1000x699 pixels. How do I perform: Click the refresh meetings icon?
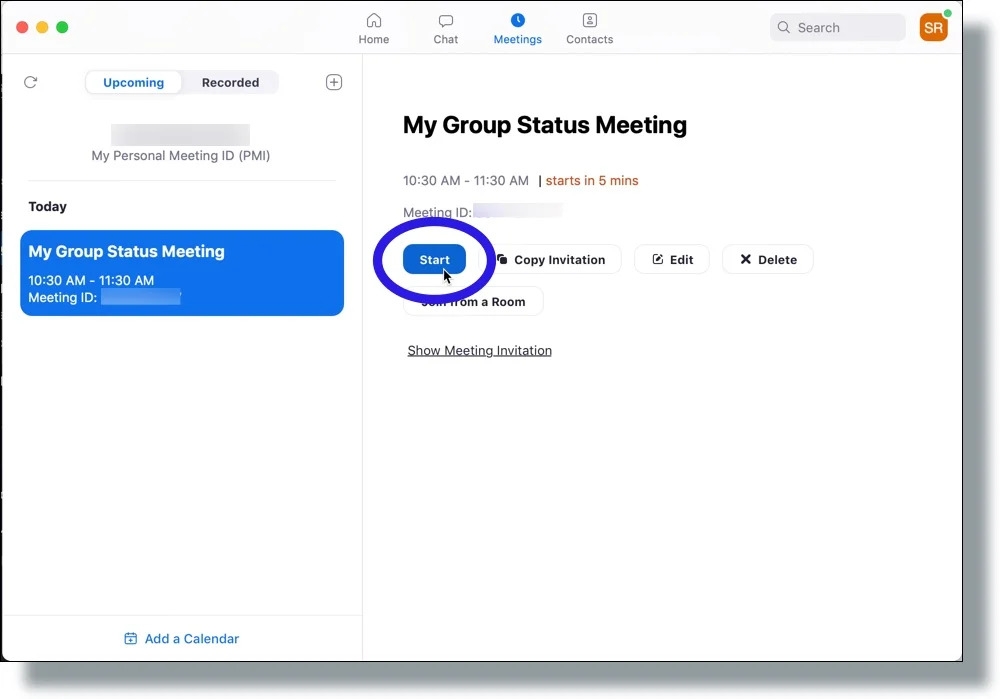[31, 82]
